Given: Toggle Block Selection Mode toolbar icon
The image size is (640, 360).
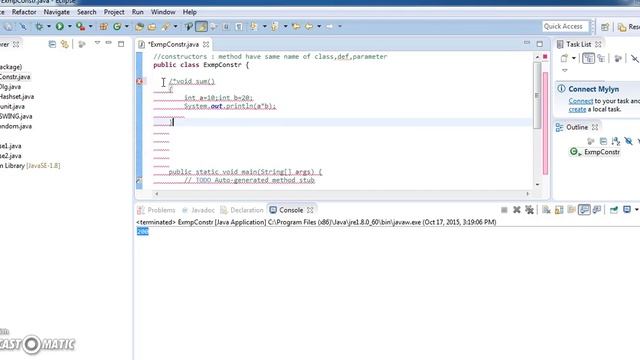Looking at the screenshot, I should pos(226,27).
